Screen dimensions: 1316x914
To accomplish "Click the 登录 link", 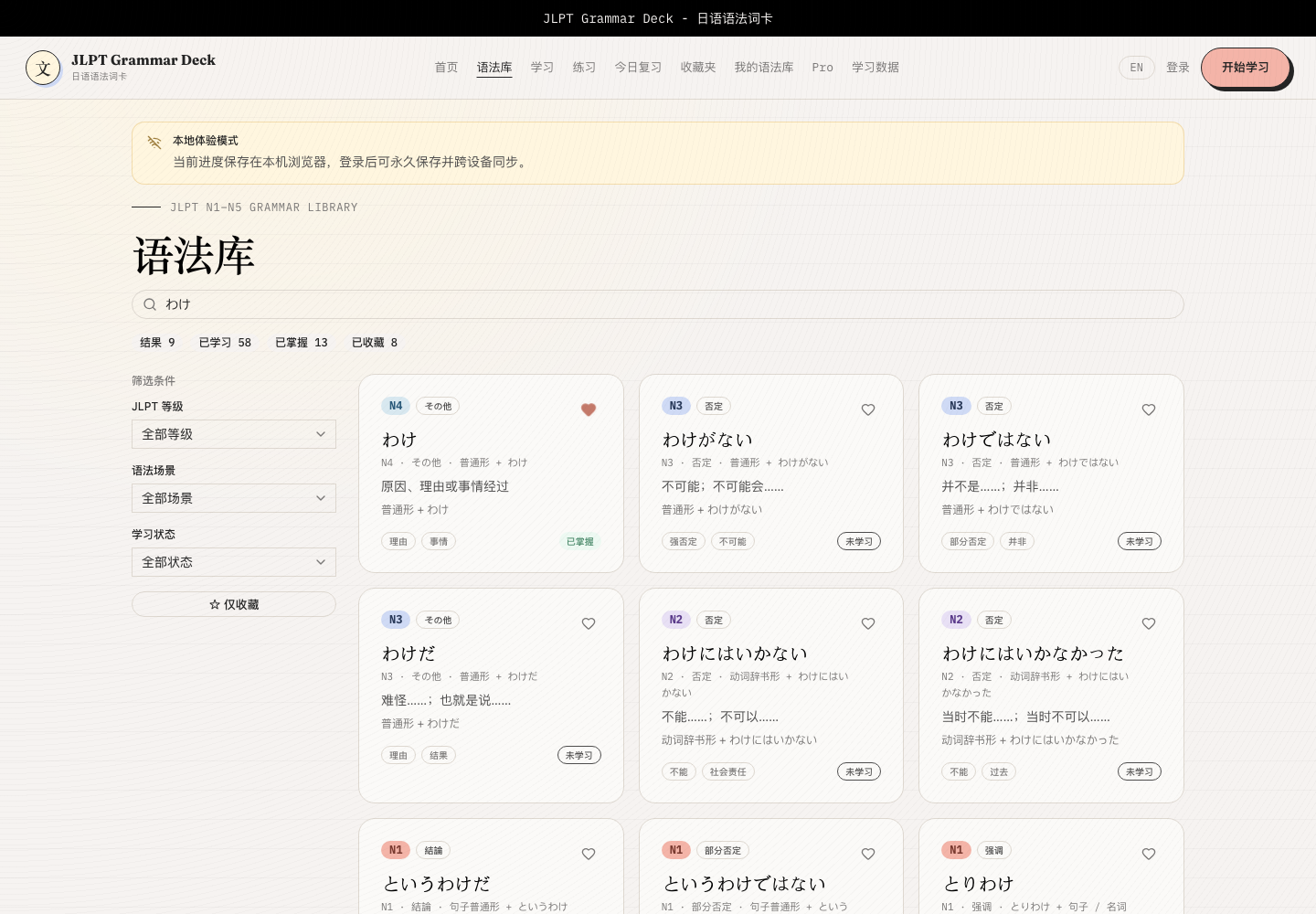I will click(x=1178, y=68).
